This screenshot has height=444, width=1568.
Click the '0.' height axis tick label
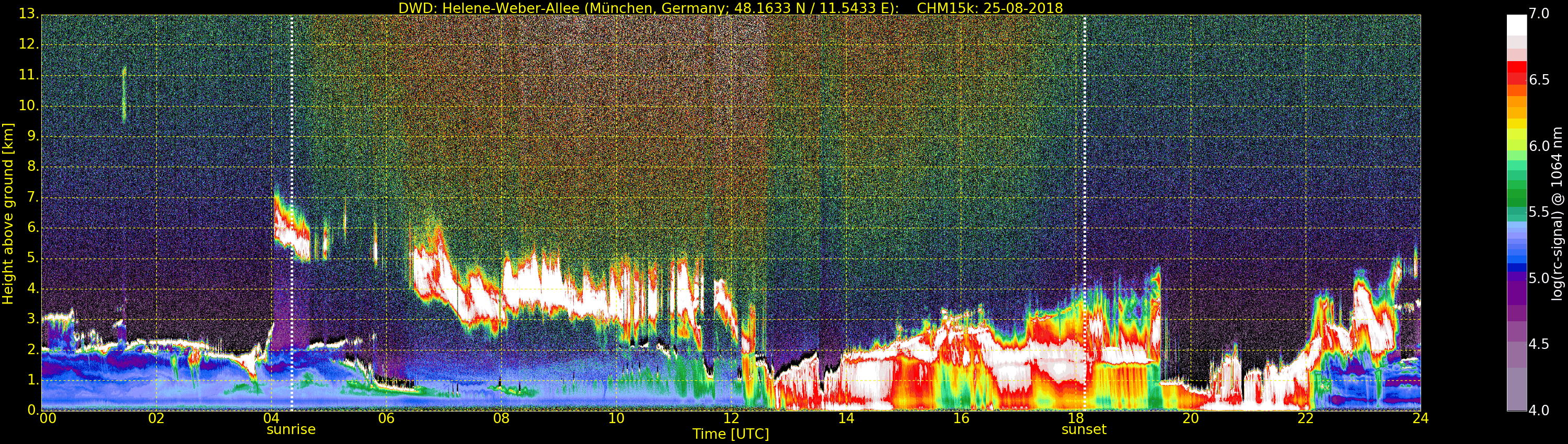tap(32, 410)
